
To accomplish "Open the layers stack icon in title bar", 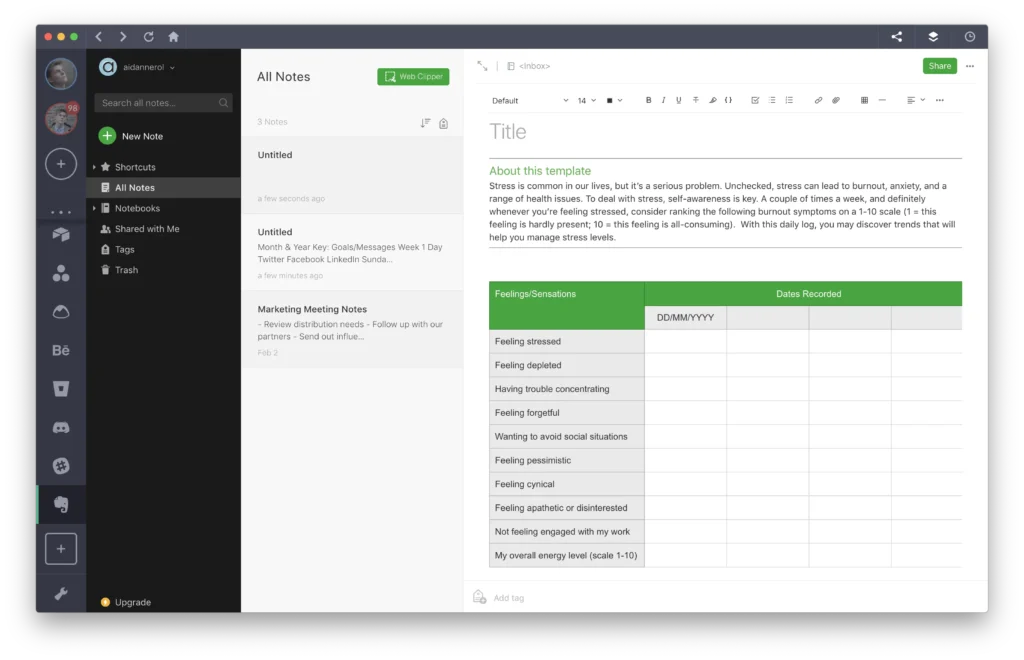I will coord(933,37).
